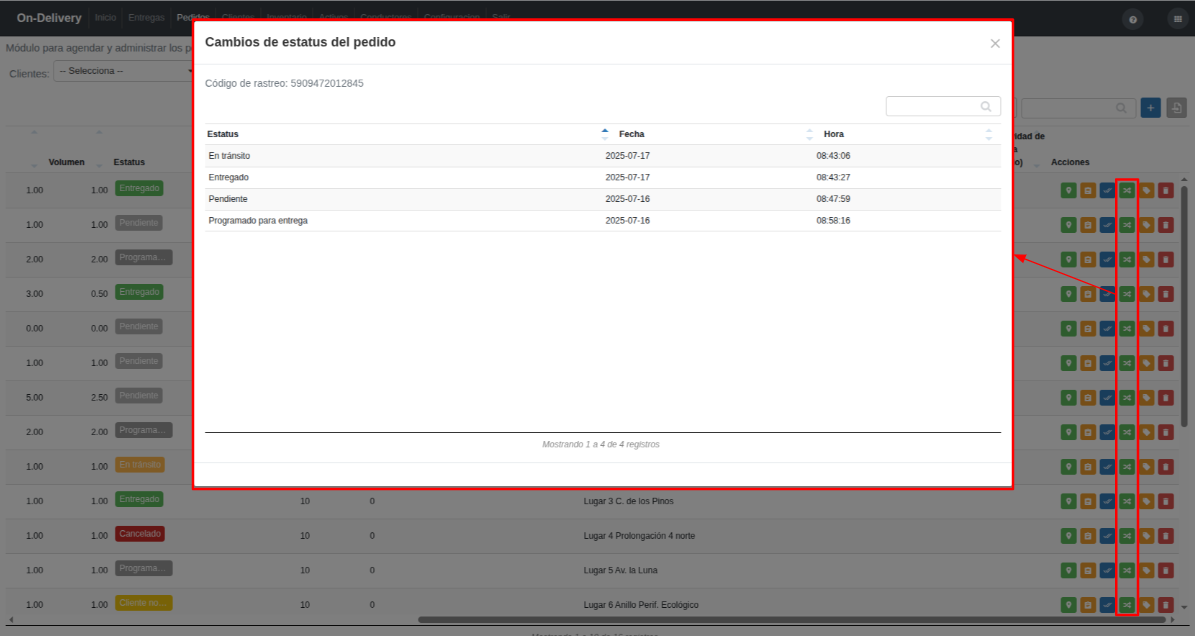Viewport: 1195px width, 636px height.
Task: Click the time 08:43:27 in the dialog
Action: click(x=833, y=177)
